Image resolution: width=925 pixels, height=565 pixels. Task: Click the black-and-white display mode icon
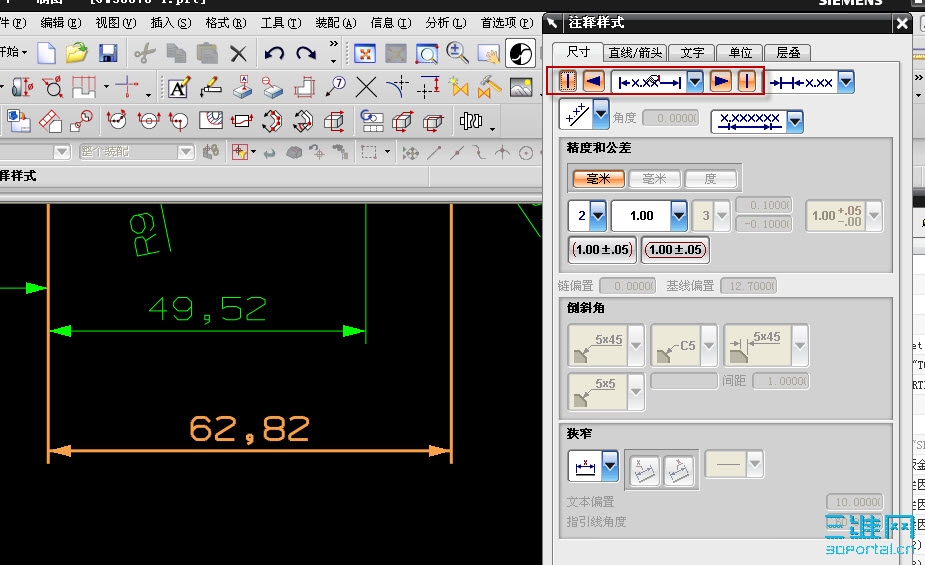point(520,54)
